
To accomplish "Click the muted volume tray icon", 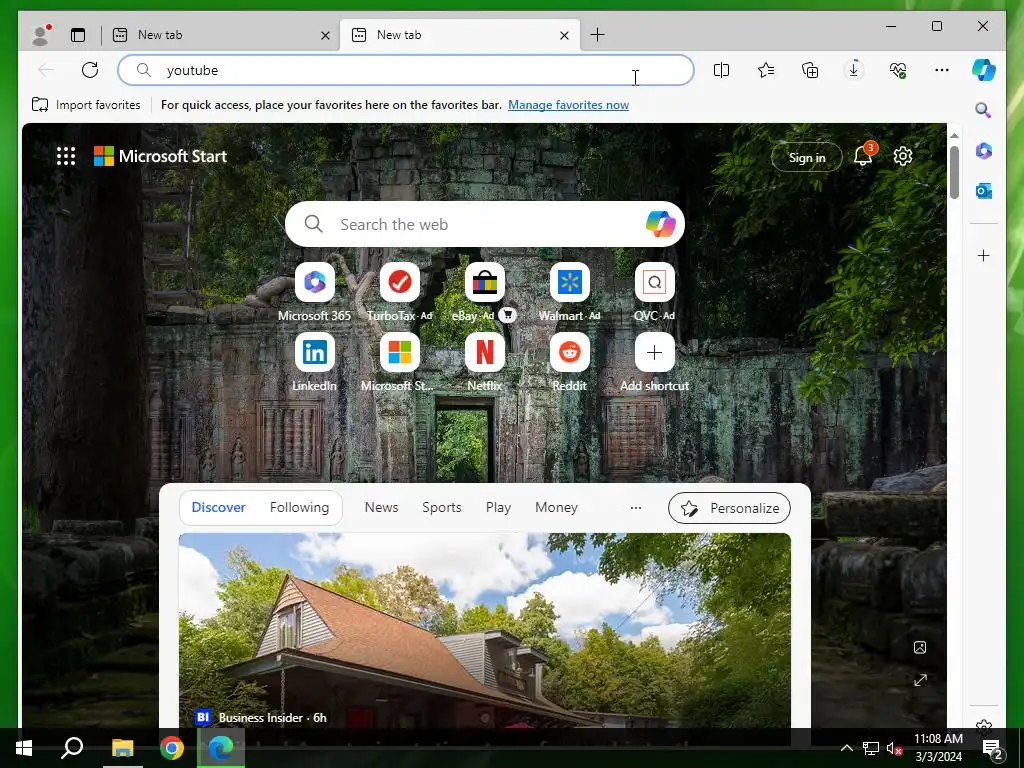I will (893, 748).
